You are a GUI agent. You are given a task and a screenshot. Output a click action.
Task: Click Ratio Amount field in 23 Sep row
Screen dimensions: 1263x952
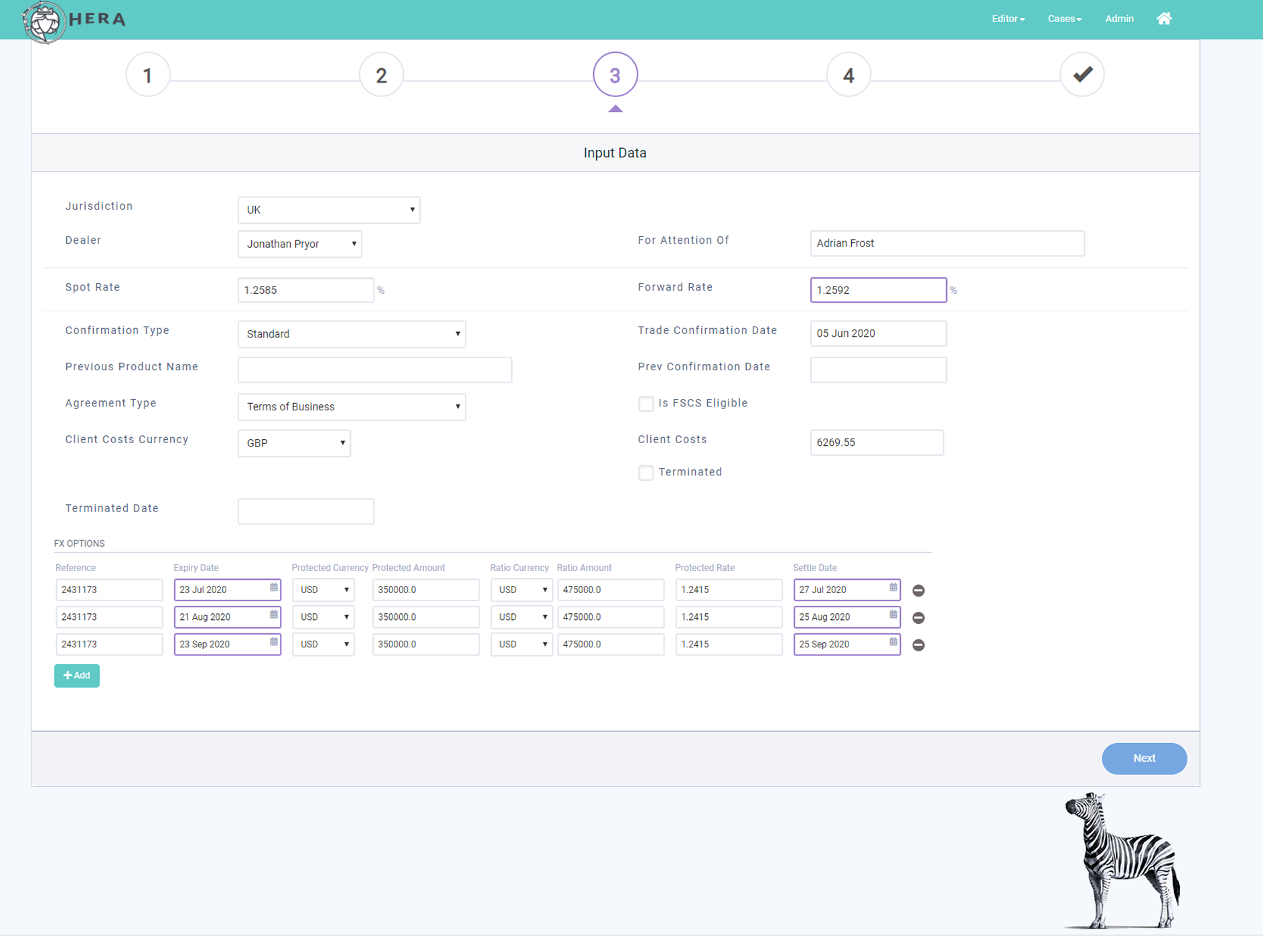pos(611,645)
